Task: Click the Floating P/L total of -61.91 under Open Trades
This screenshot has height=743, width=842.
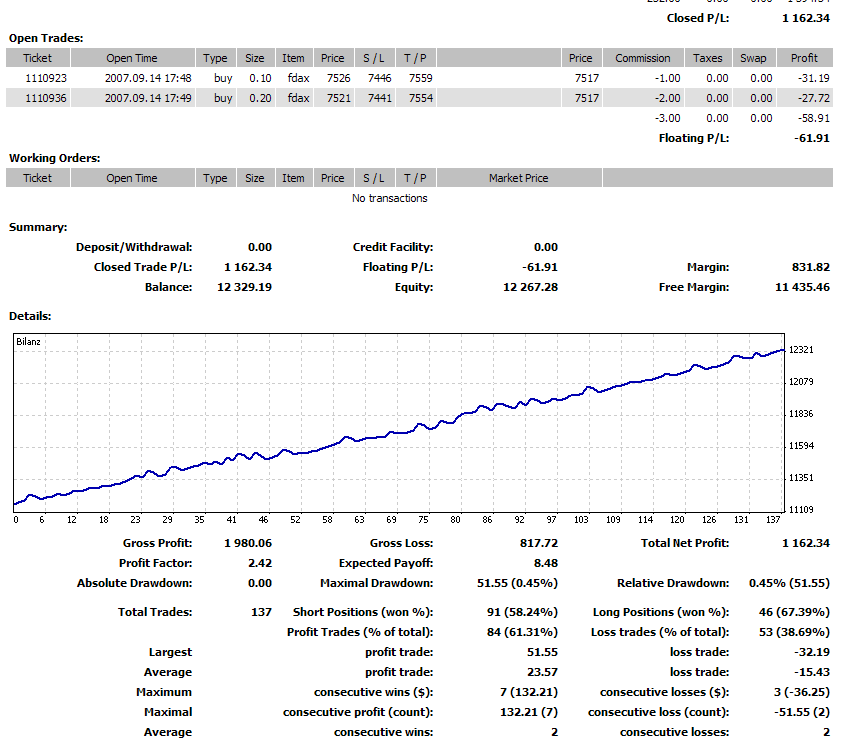Action: coord(810,138)
